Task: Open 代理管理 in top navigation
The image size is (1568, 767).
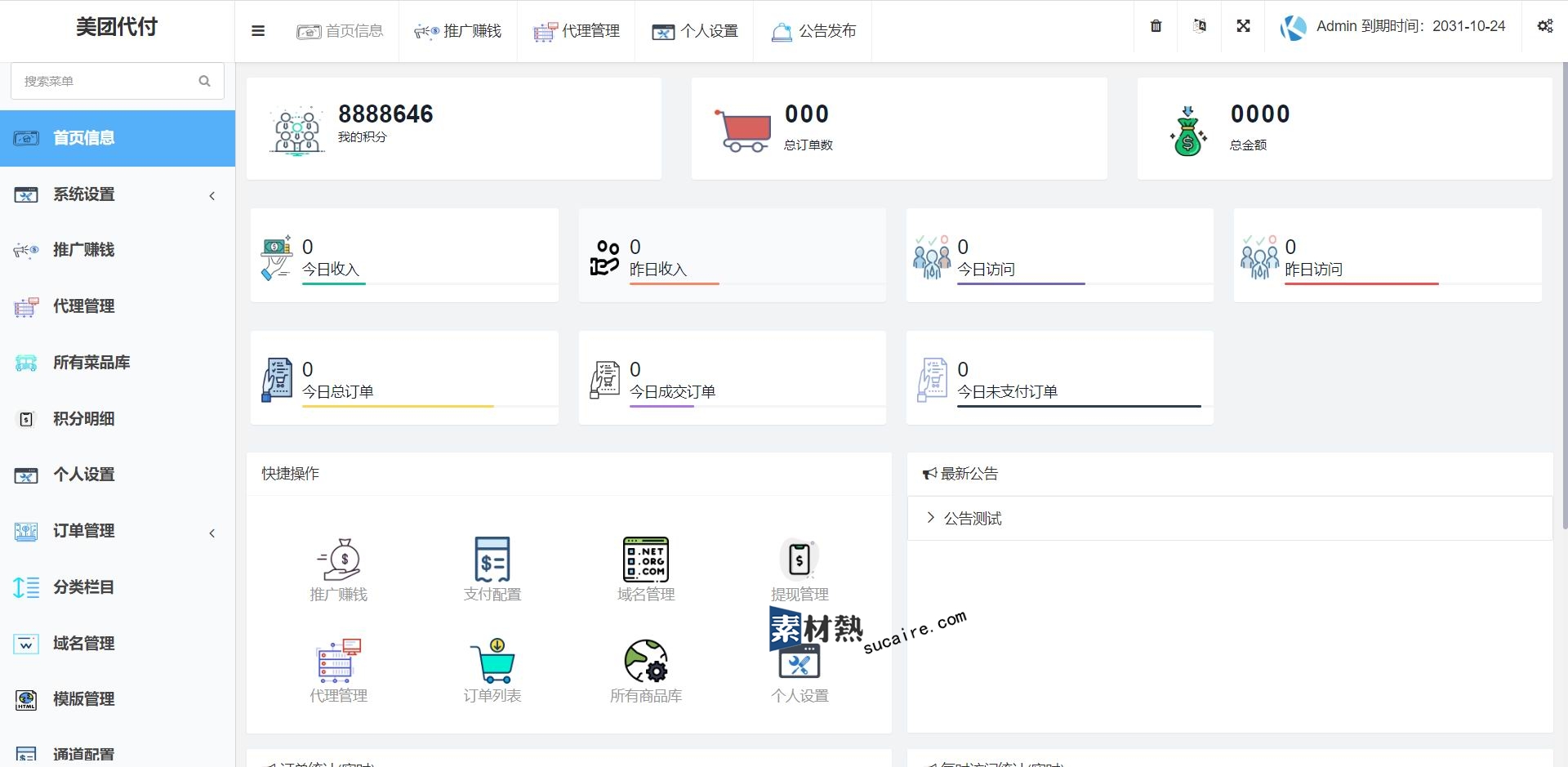Action: 577,31
